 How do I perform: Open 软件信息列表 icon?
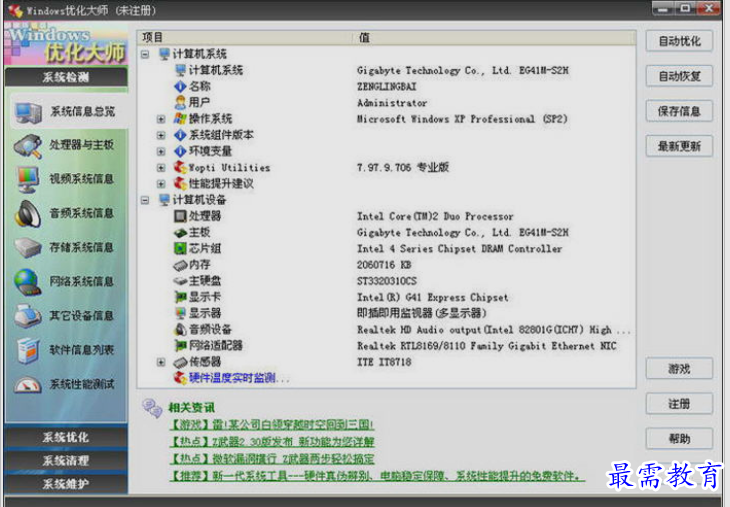coord(28,350)
